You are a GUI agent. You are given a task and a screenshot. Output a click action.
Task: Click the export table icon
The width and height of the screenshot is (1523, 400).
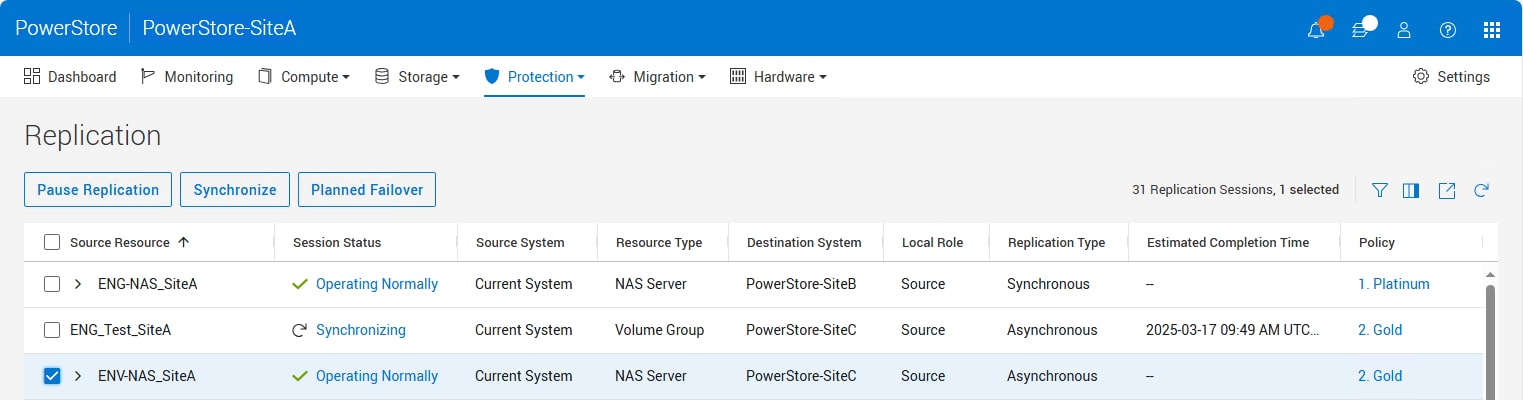1447,190
